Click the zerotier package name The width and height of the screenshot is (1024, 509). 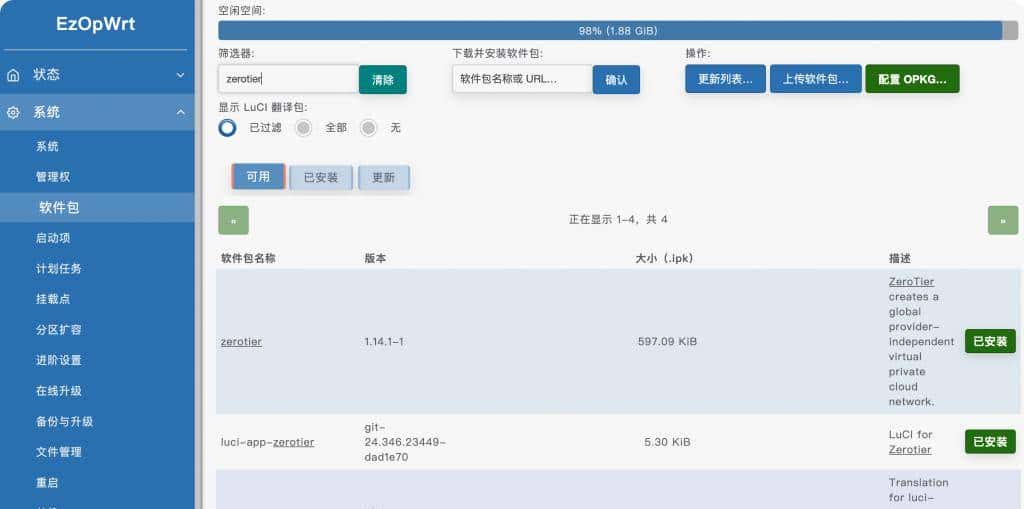point(241,342)
